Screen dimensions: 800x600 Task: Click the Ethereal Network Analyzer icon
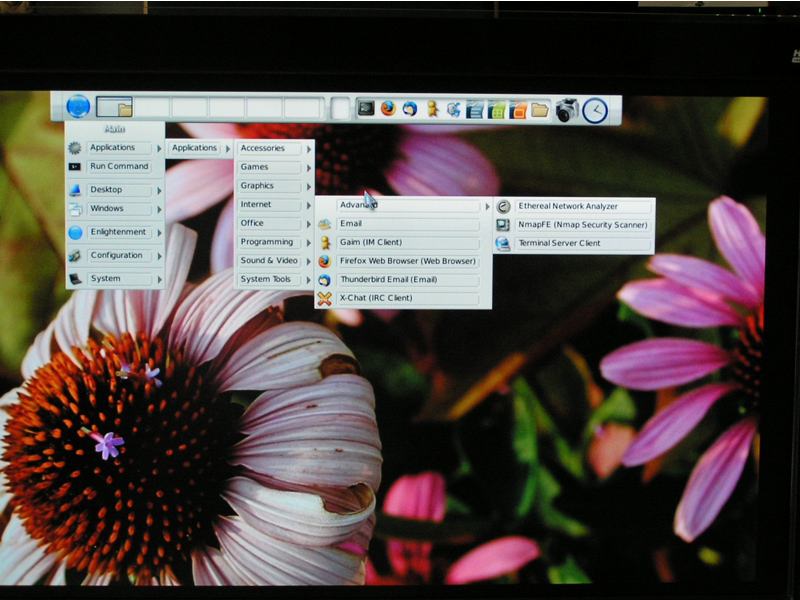tap(503, 207)
